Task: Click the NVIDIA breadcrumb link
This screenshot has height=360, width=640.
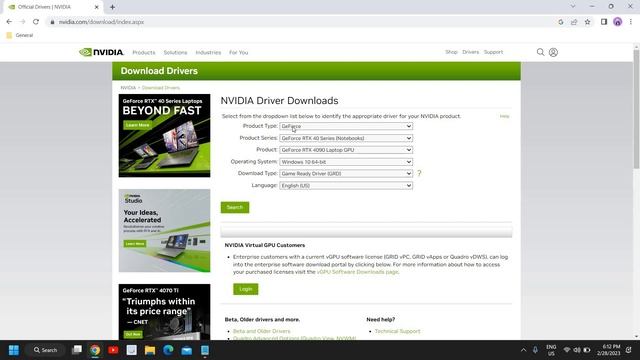Action: tap(128, 88)
